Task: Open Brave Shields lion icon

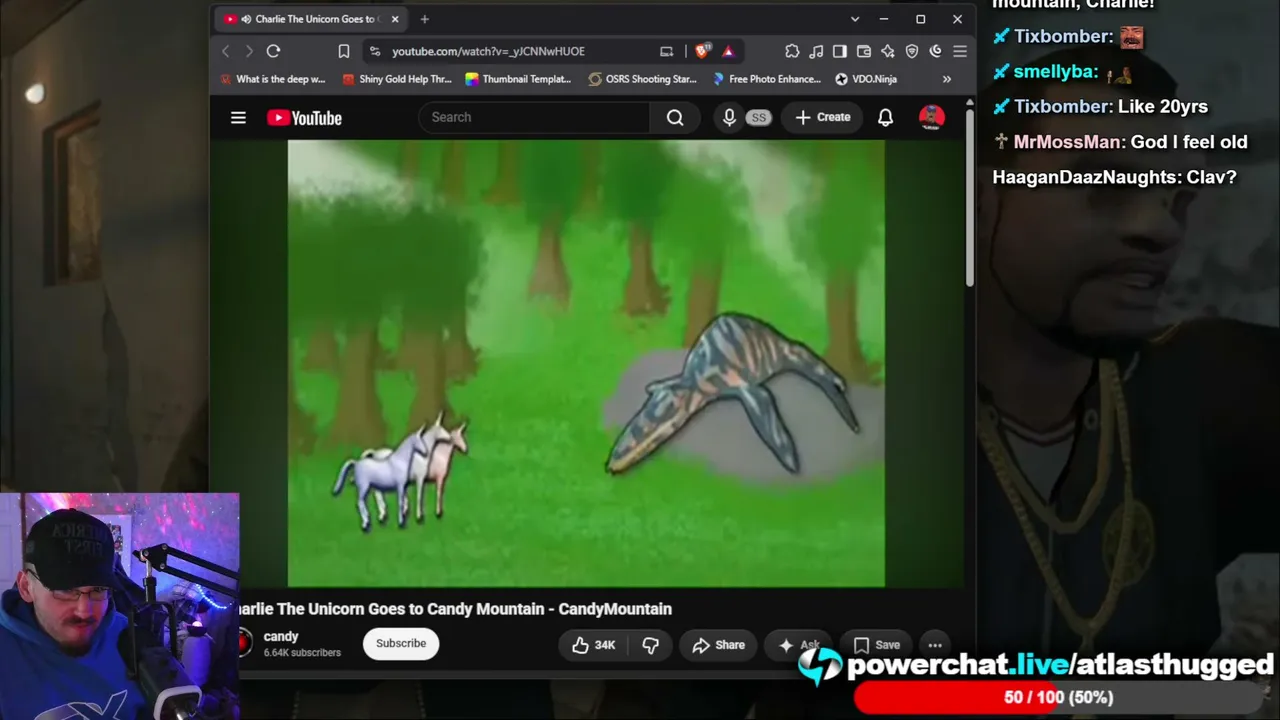Action: 703,51
